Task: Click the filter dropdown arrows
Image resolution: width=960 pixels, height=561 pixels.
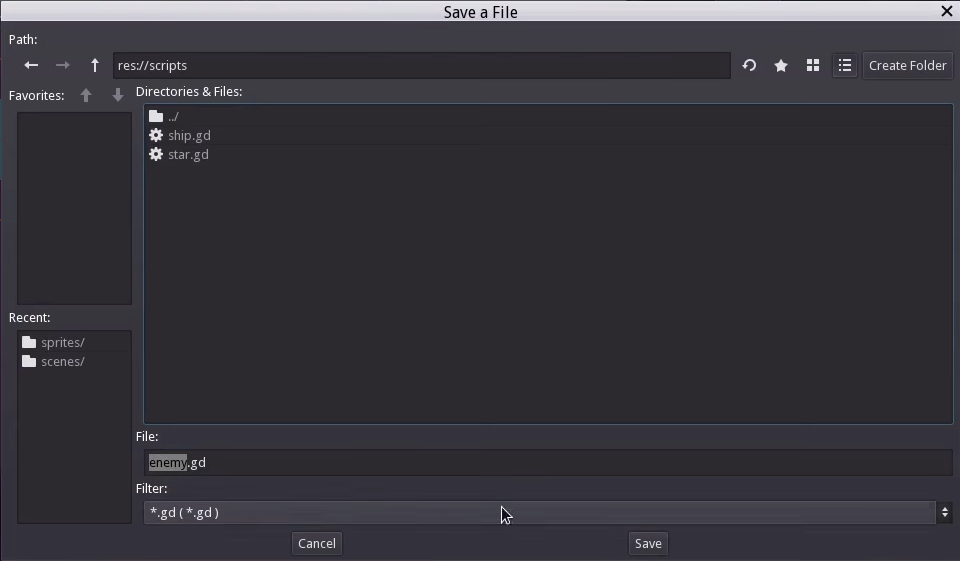Action: coord(945,513)
